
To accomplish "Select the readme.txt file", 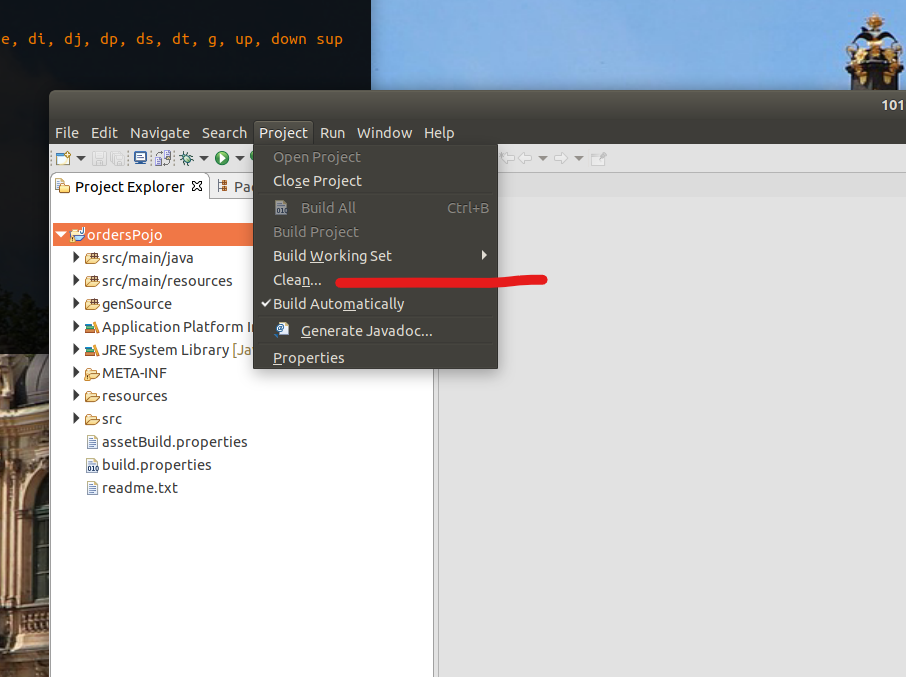I will 139,488.
